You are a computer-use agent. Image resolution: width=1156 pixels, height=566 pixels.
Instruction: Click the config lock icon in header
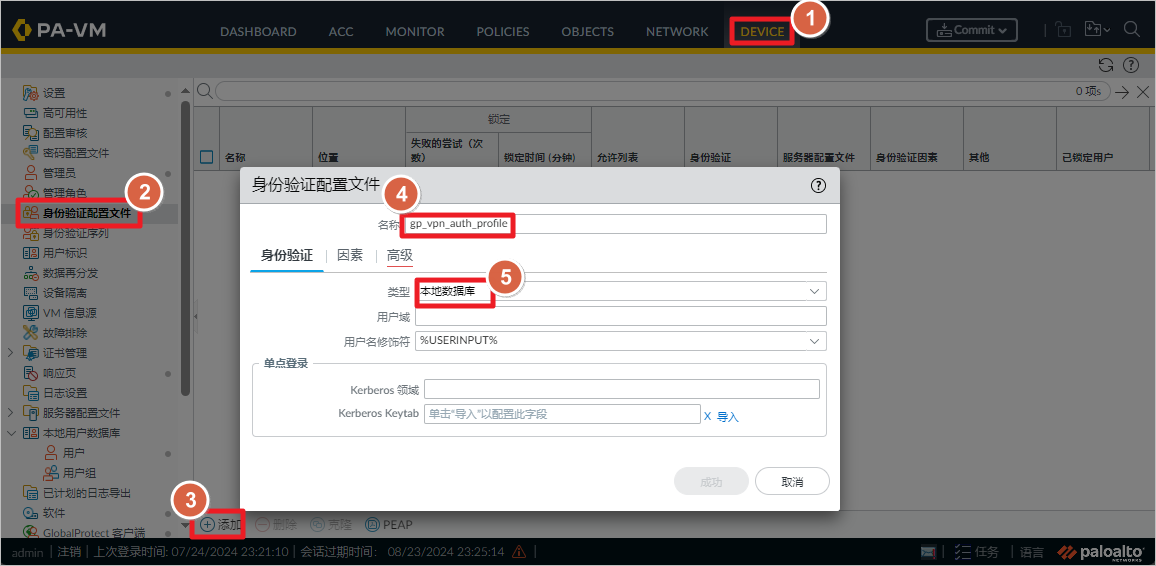[1063, 30]
